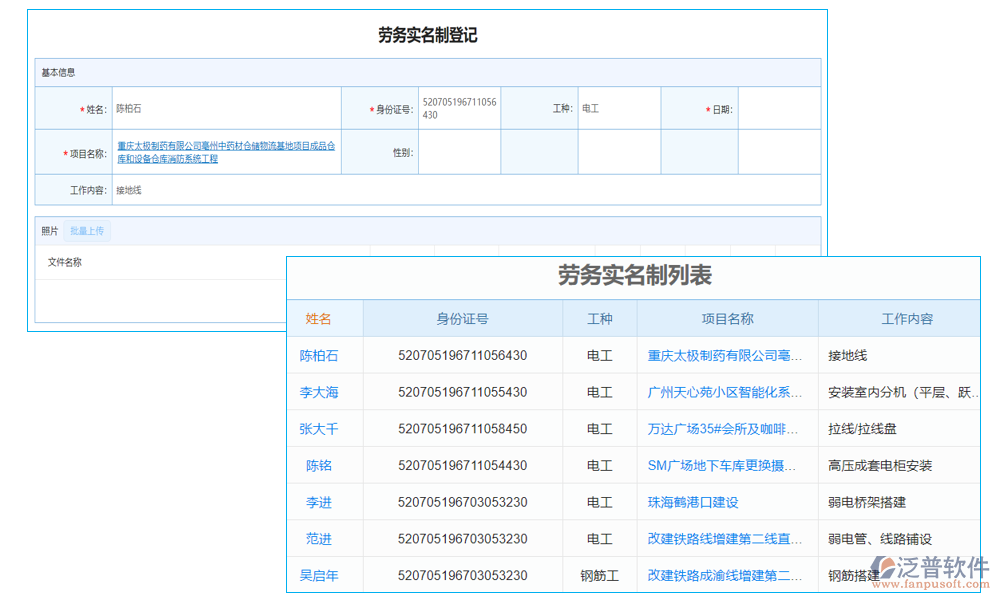Select worker 吴启年 in the list
1000x600 pixels.
point(320,575)
